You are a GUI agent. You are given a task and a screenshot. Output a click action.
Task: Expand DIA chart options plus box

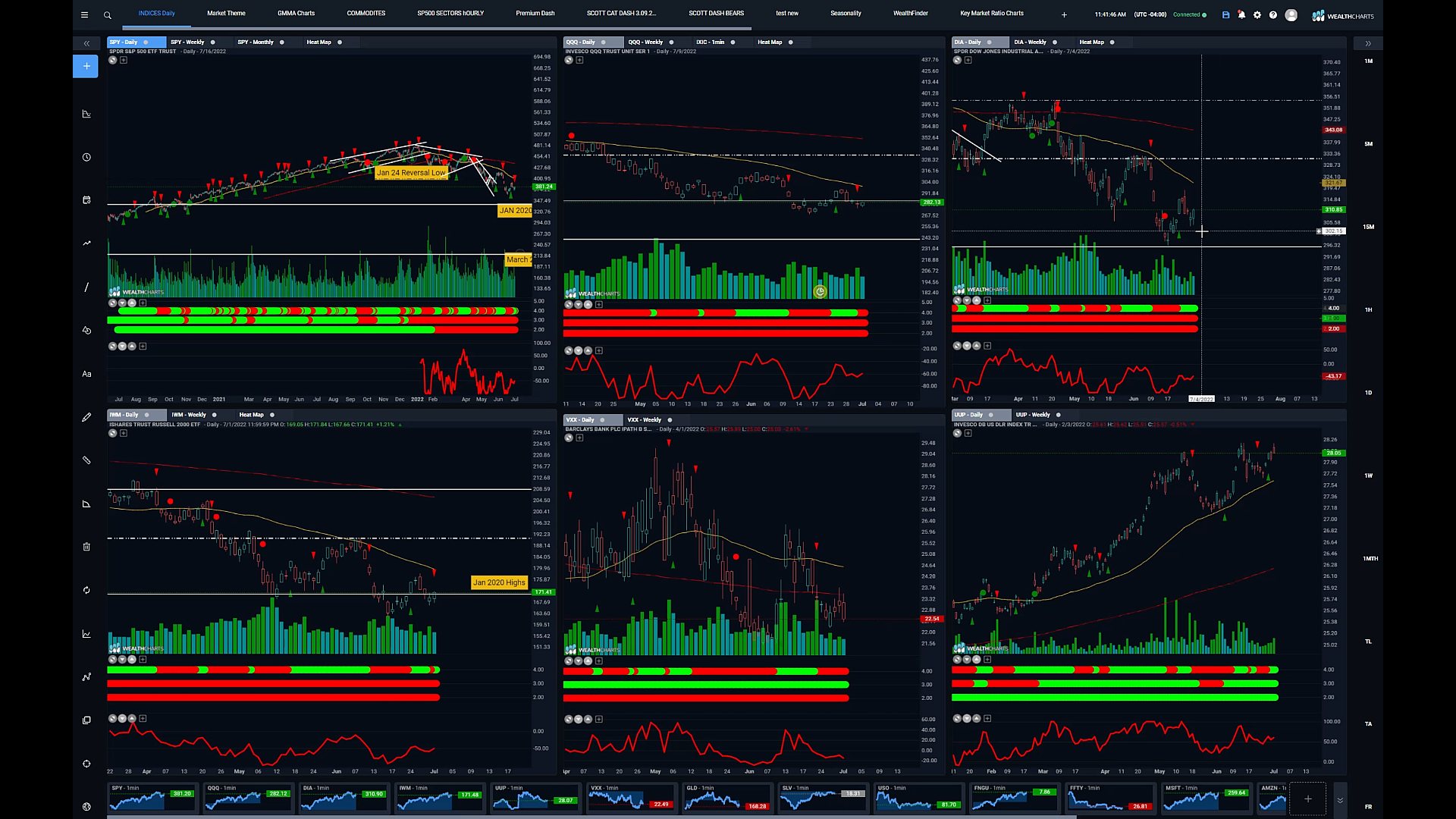coord(968,60)
